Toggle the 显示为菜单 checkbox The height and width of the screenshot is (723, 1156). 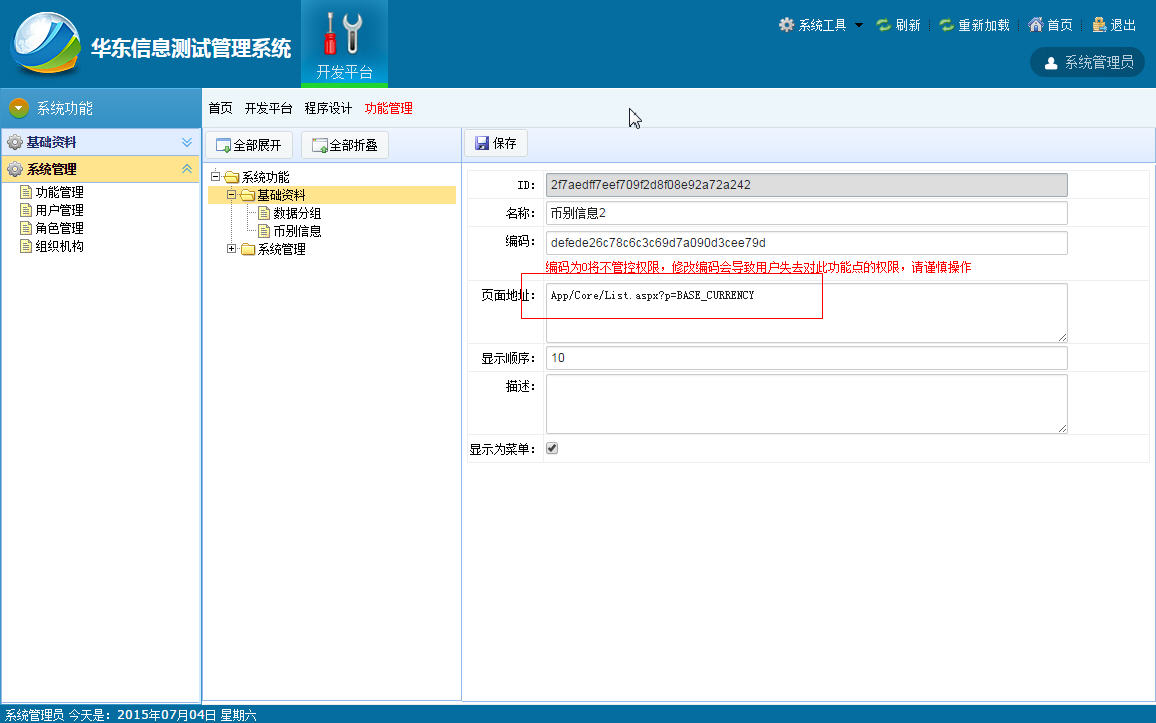(x=551, y=448)
